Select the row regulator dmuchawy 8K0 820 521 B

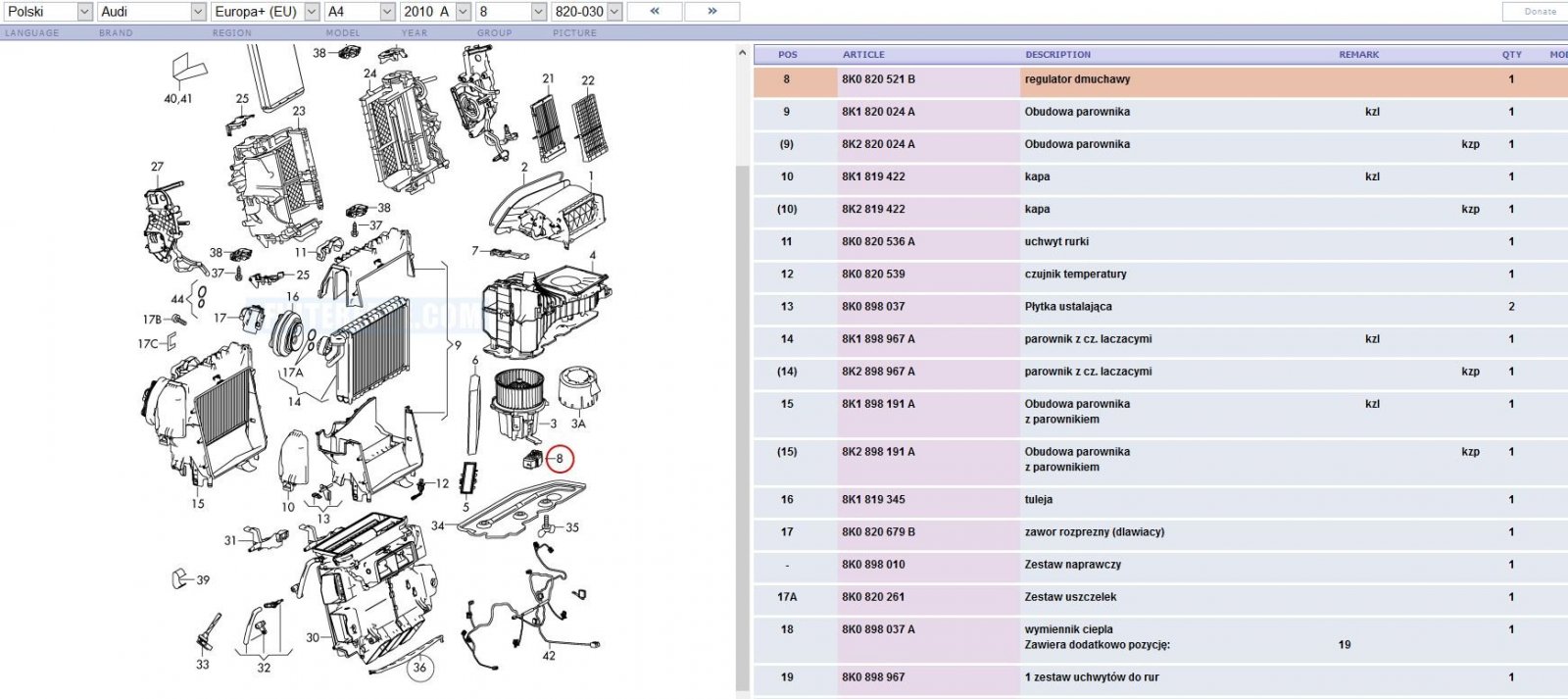[x=1160, y=79]
